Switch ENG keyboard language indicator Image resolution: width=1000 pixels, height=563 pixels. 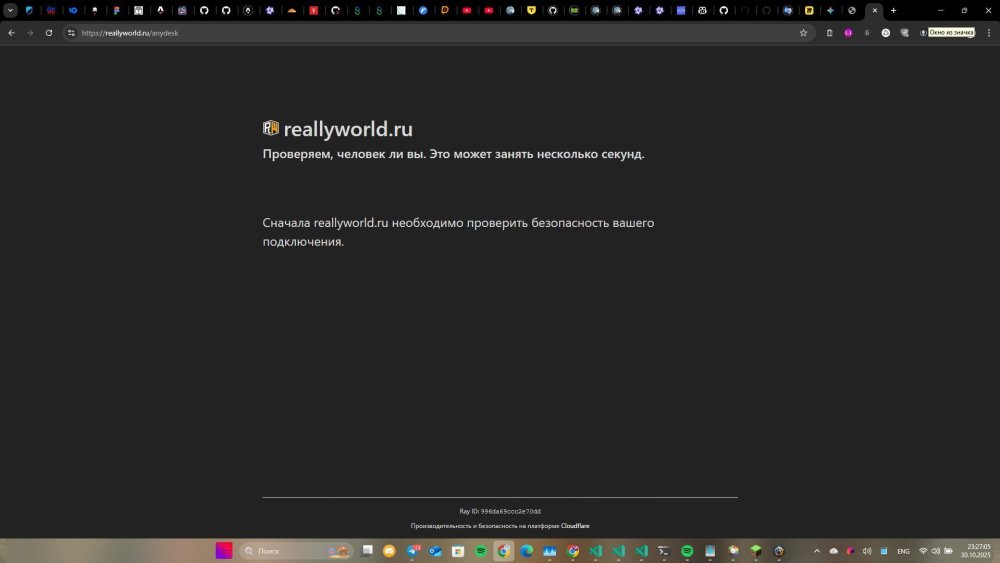903,551
